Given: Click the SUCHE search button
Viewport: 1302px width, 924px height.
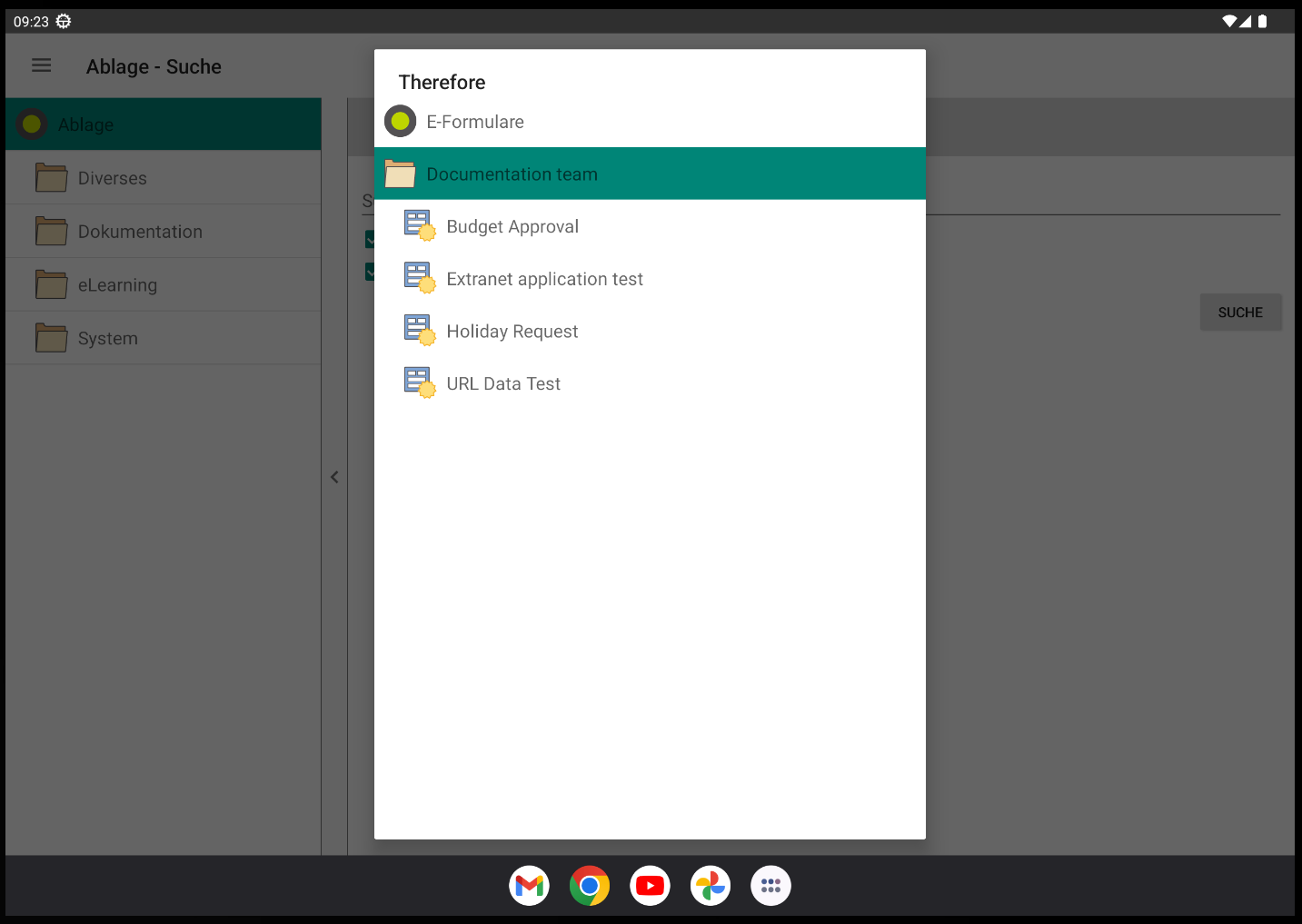Looking at the screenshot, I should (1240, 312).
